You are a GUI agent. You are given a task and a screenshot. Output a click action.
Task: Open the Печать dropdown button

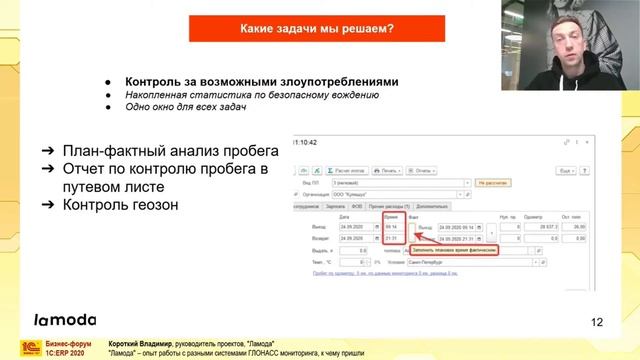pyautogui.click(x=387, y=171)
